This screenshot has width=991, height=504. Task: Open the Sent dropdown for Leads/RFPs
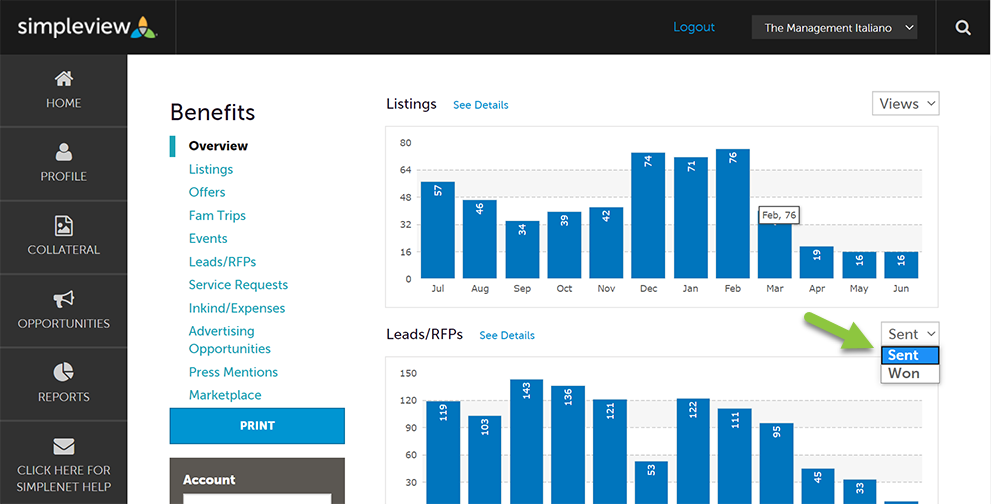point(910,334)
